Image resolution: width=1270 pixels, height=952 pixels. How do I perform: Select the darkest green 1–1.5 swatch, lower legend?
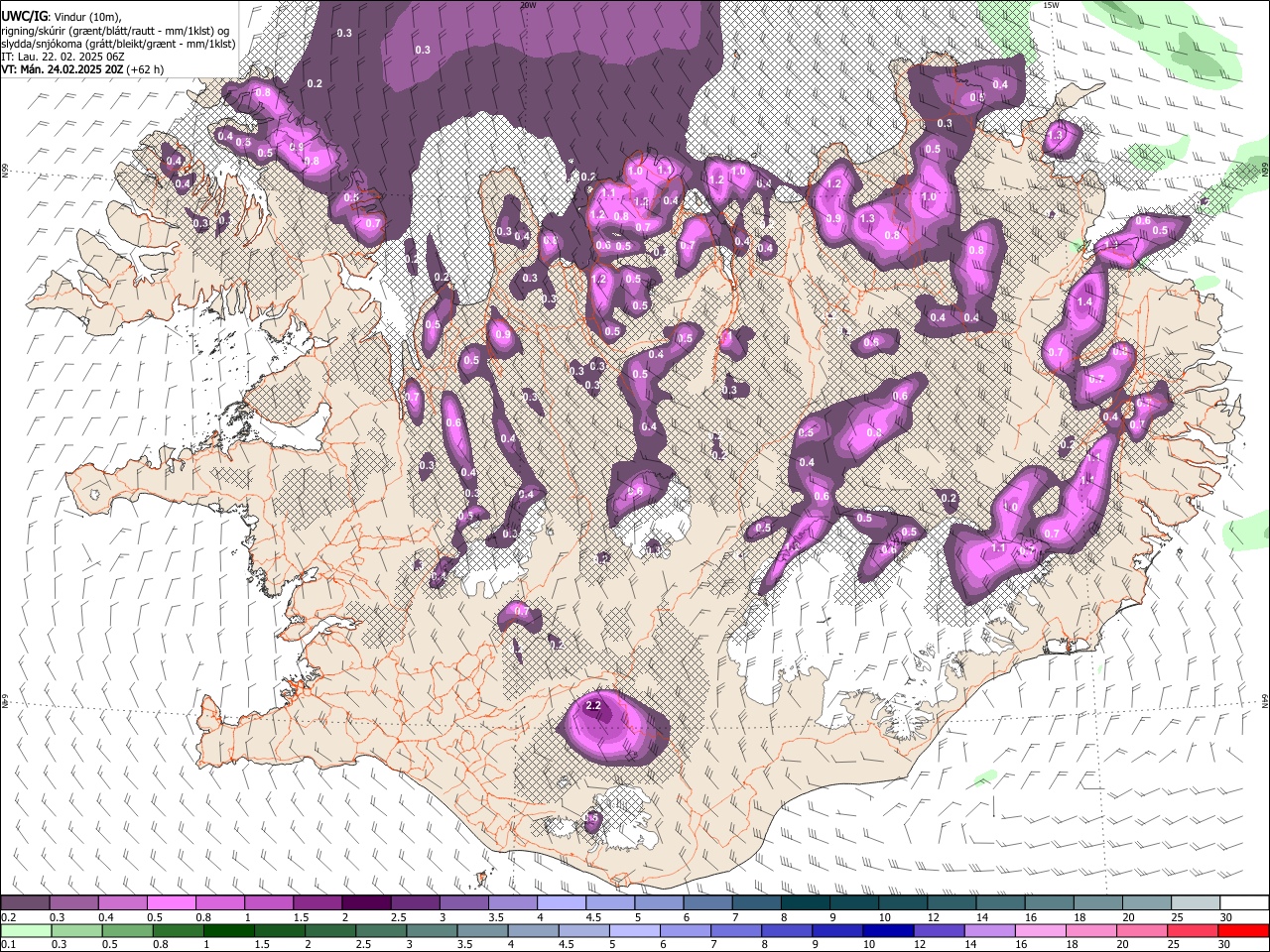tap(229, 930)
